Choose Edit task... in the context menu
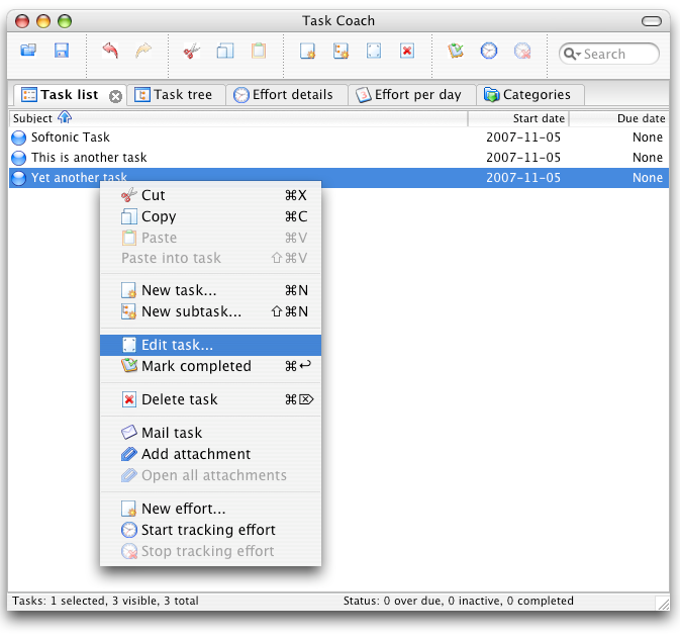This screenshot has width=680, height=640. click(x=210, y=345)
